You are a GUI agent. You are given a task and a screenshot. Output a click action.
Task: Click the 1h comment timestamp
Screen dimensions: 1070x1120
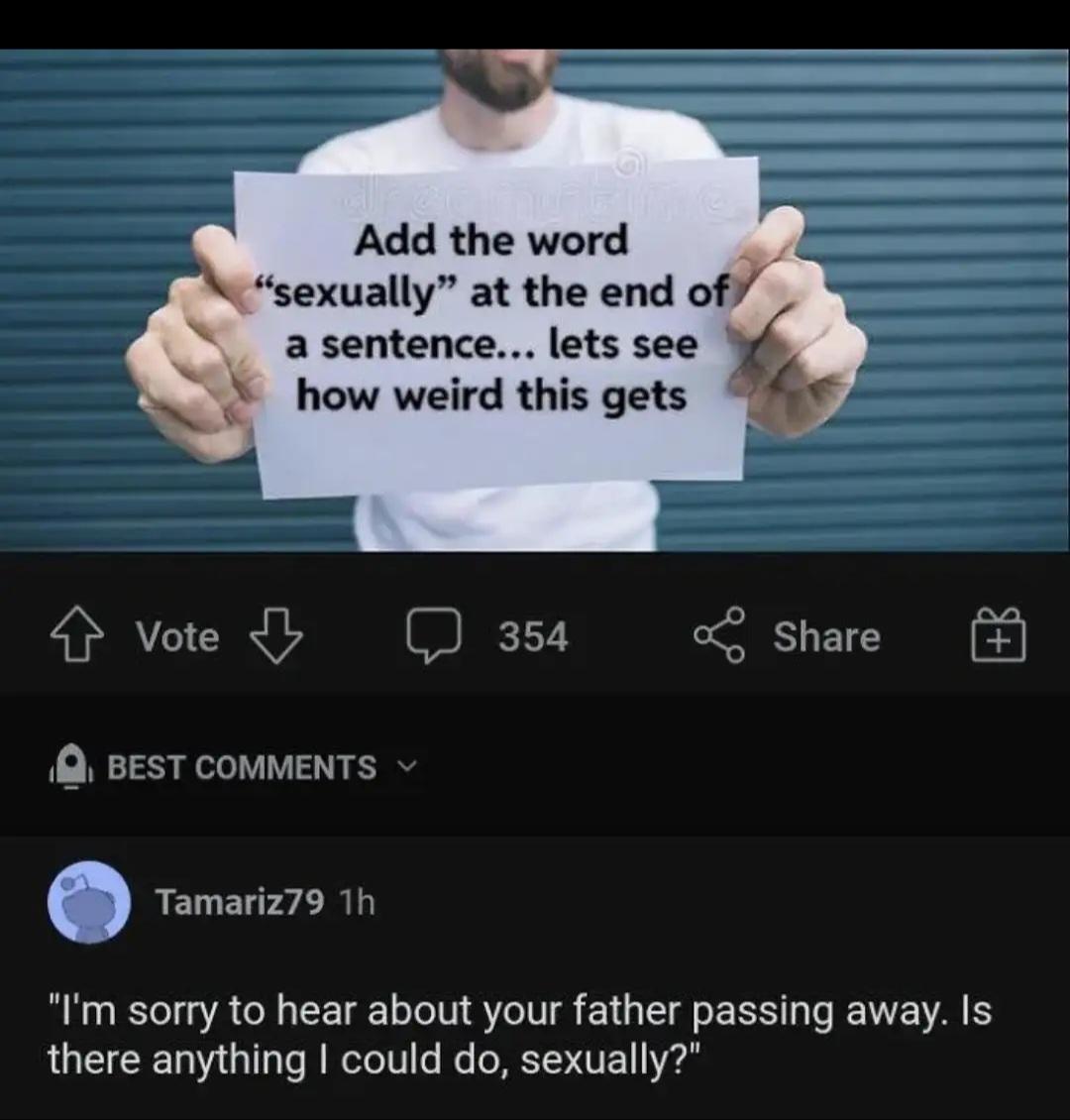(357, 902)
